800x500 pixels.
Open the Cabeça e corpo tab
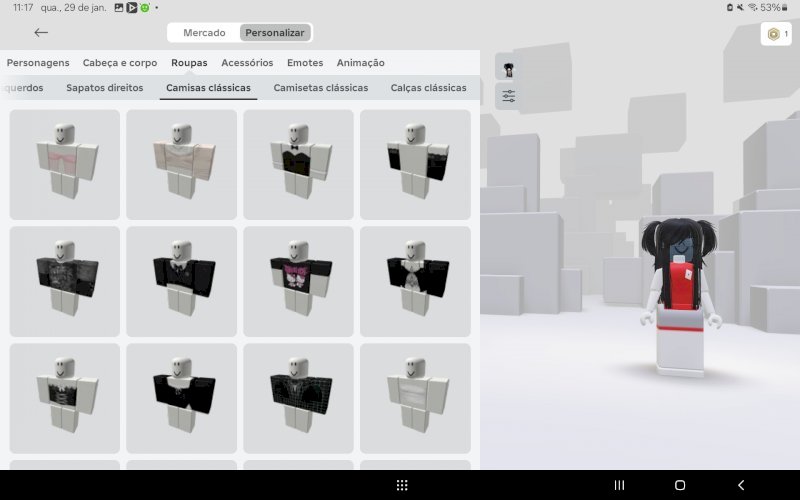coord(120,63)
